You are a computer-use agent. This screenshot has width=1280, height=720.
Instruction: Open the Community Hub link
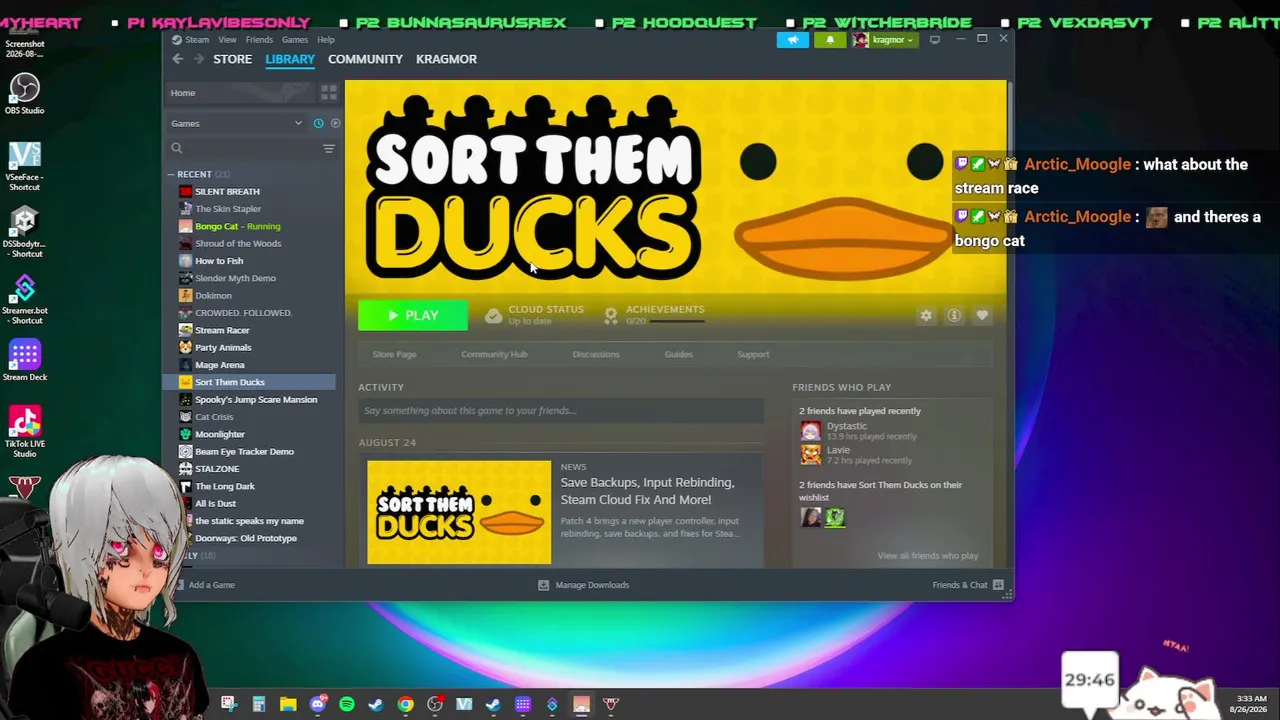click(x=494, y=354)
